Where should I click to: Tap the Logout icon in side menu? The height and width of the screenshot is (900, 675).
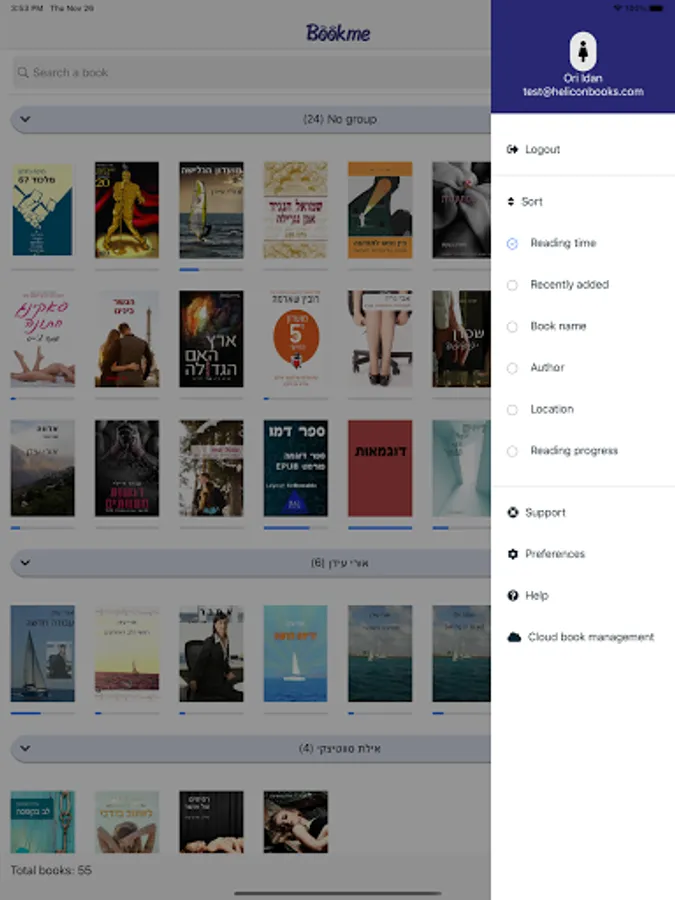click(512, 150)
